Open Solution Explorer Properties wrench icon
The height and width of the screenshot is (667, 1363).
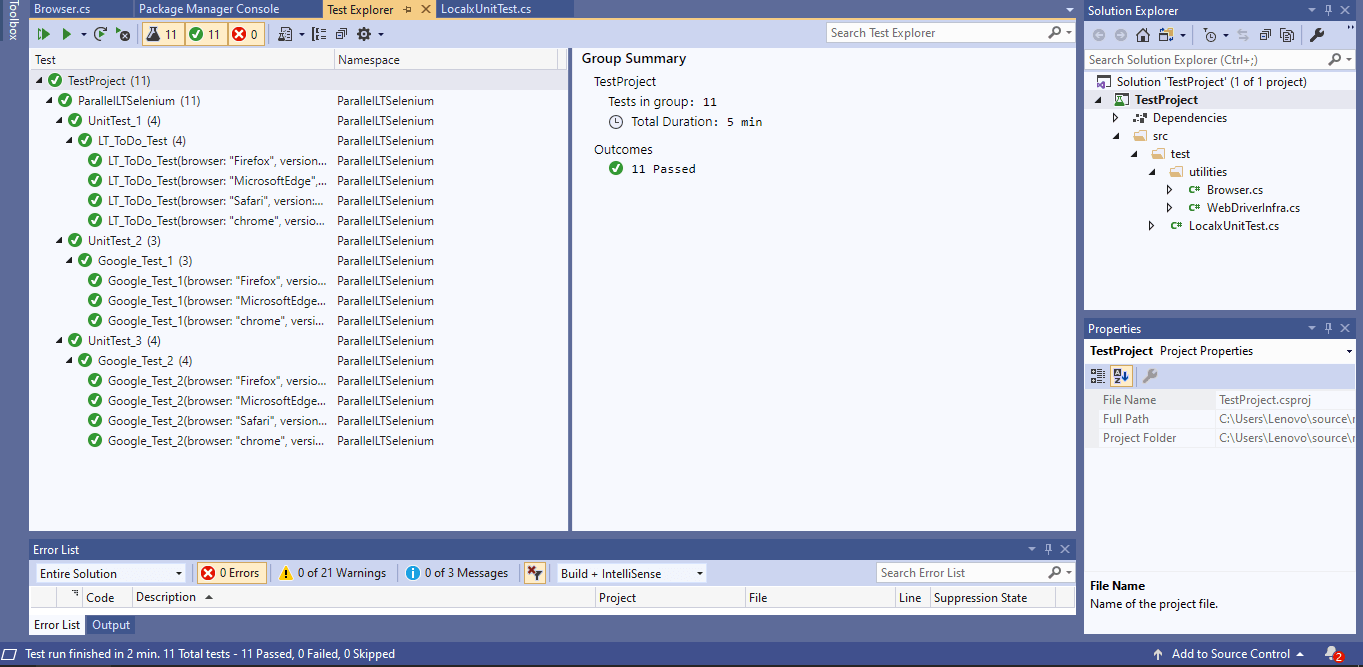1318,34
